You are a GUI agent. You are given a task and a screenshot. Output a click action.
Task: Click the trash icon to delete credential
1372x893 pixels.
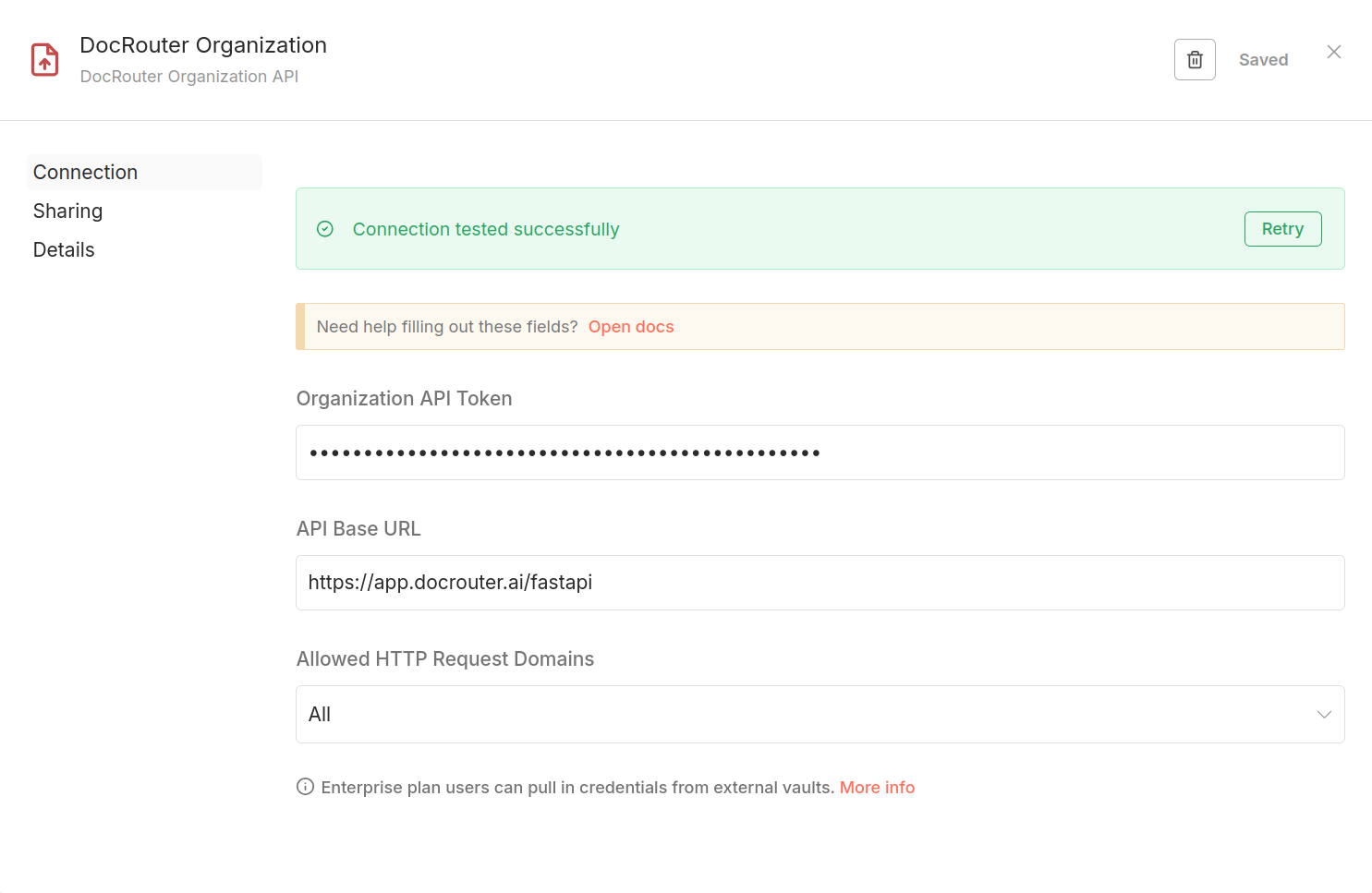tap(1194, 59)
